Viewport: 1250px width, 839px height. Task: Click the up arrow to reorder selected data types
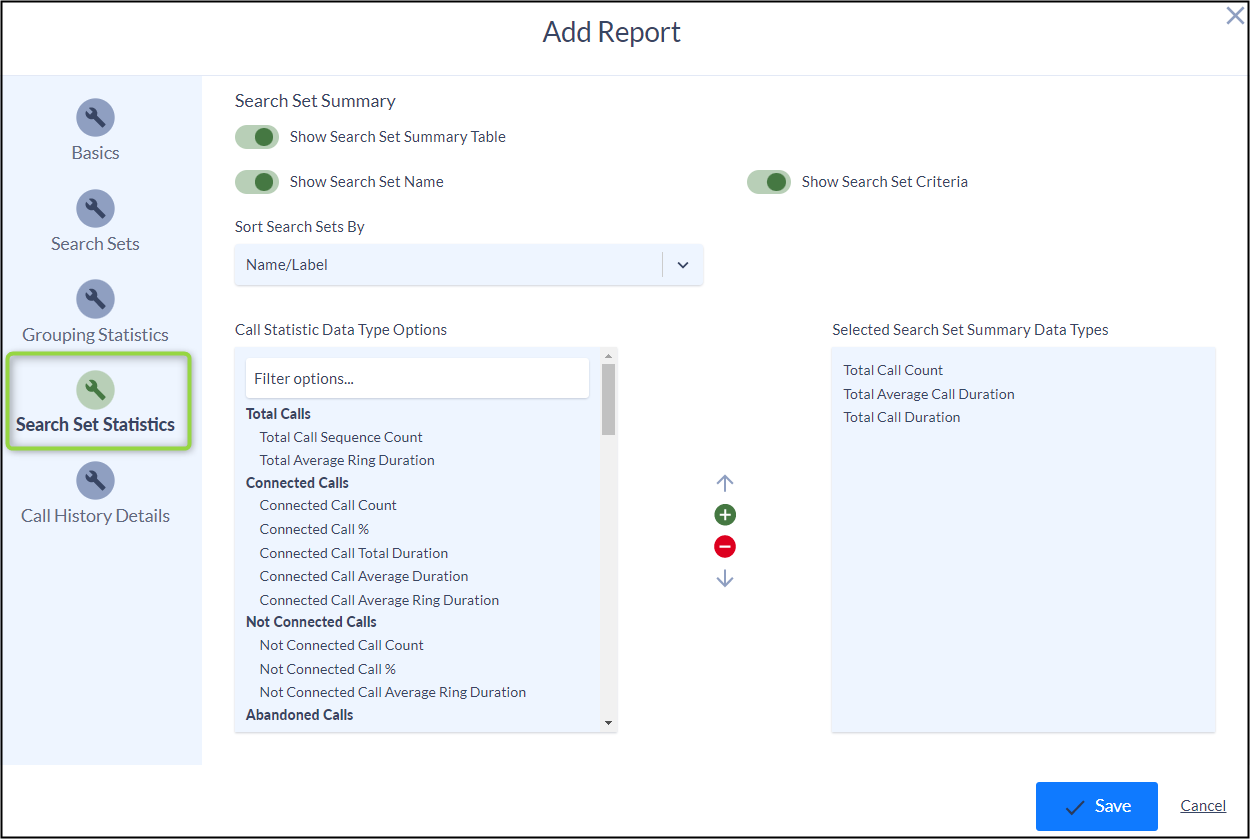click(724, 482)
